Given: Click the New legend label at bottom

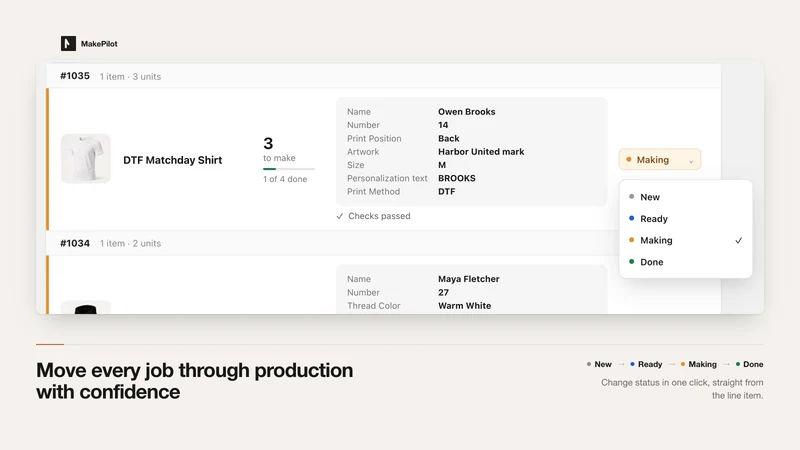Looking at the screenshot, I should [x=603, y=364].
